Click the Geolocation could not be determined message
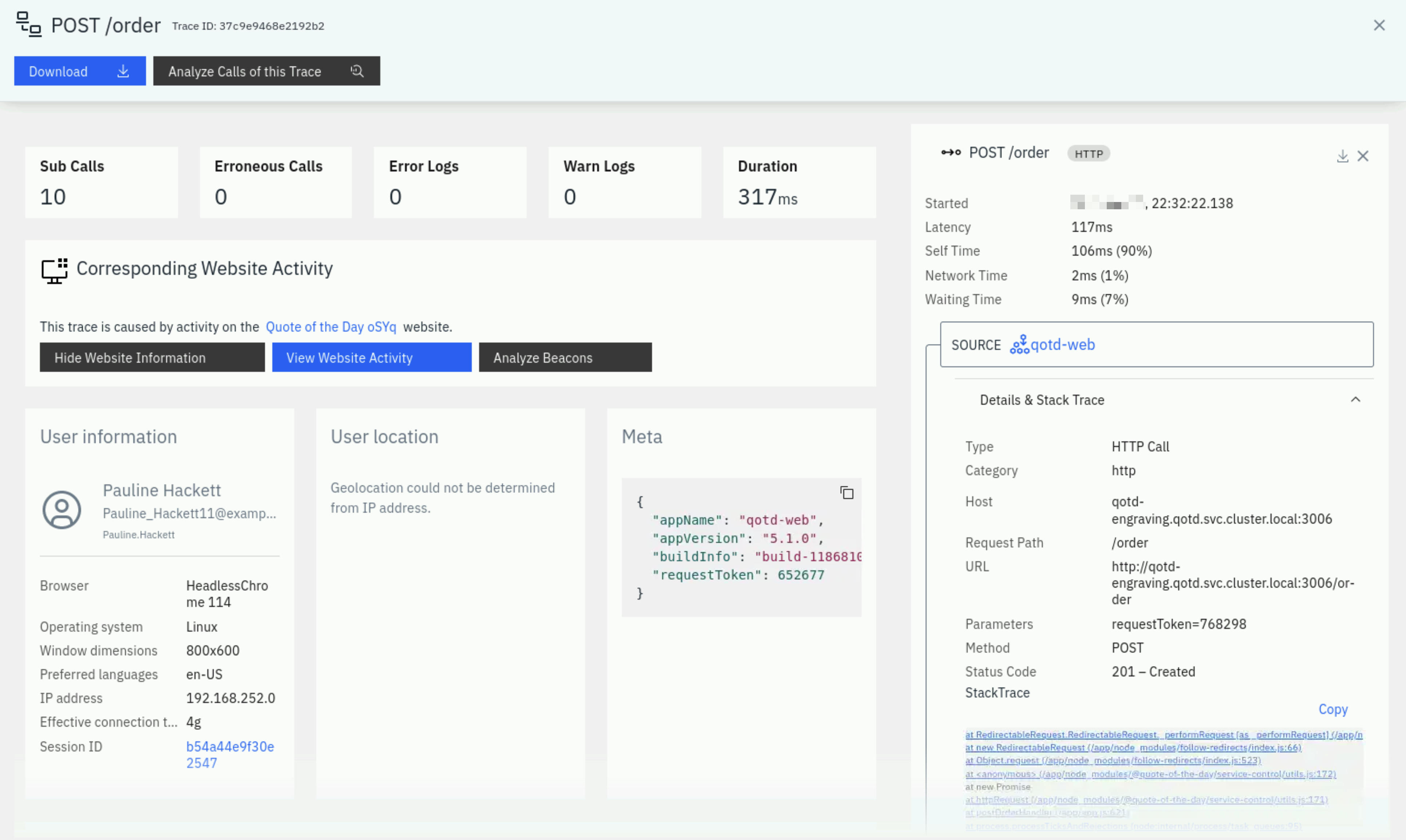The width and height of the screenshot is (1406, 840). (443, 498)
